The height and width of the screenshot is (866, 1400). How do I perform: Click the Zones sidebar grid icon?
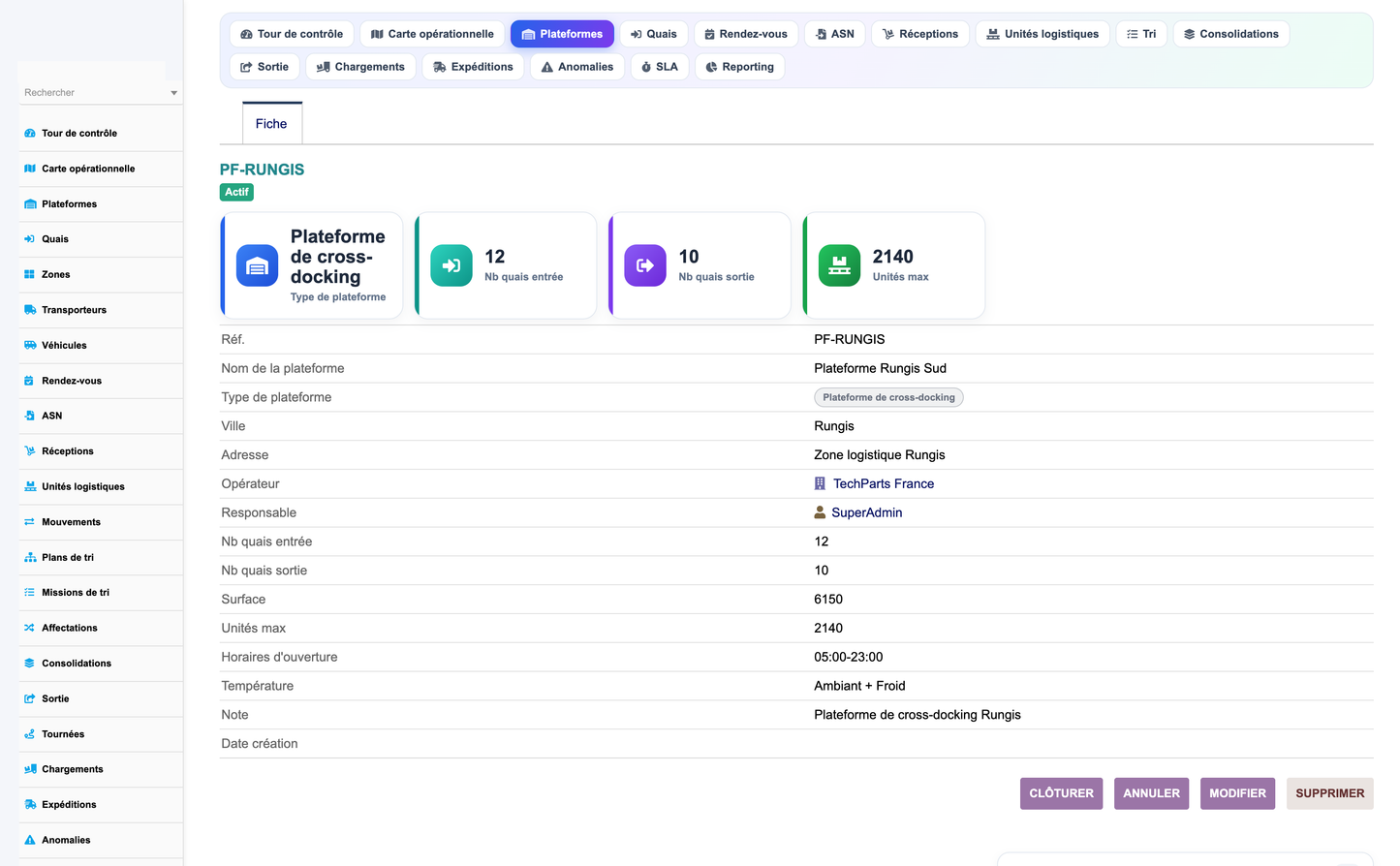pyautogui.click(x=30, y=275)
